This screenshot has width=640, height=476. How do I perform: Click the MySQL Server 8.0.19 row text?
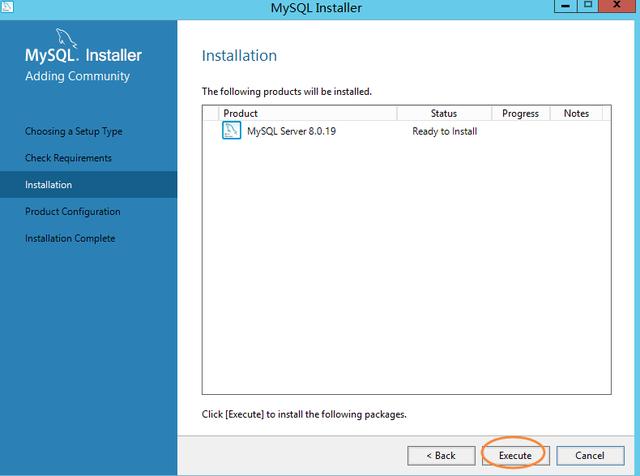coord(291,131)
